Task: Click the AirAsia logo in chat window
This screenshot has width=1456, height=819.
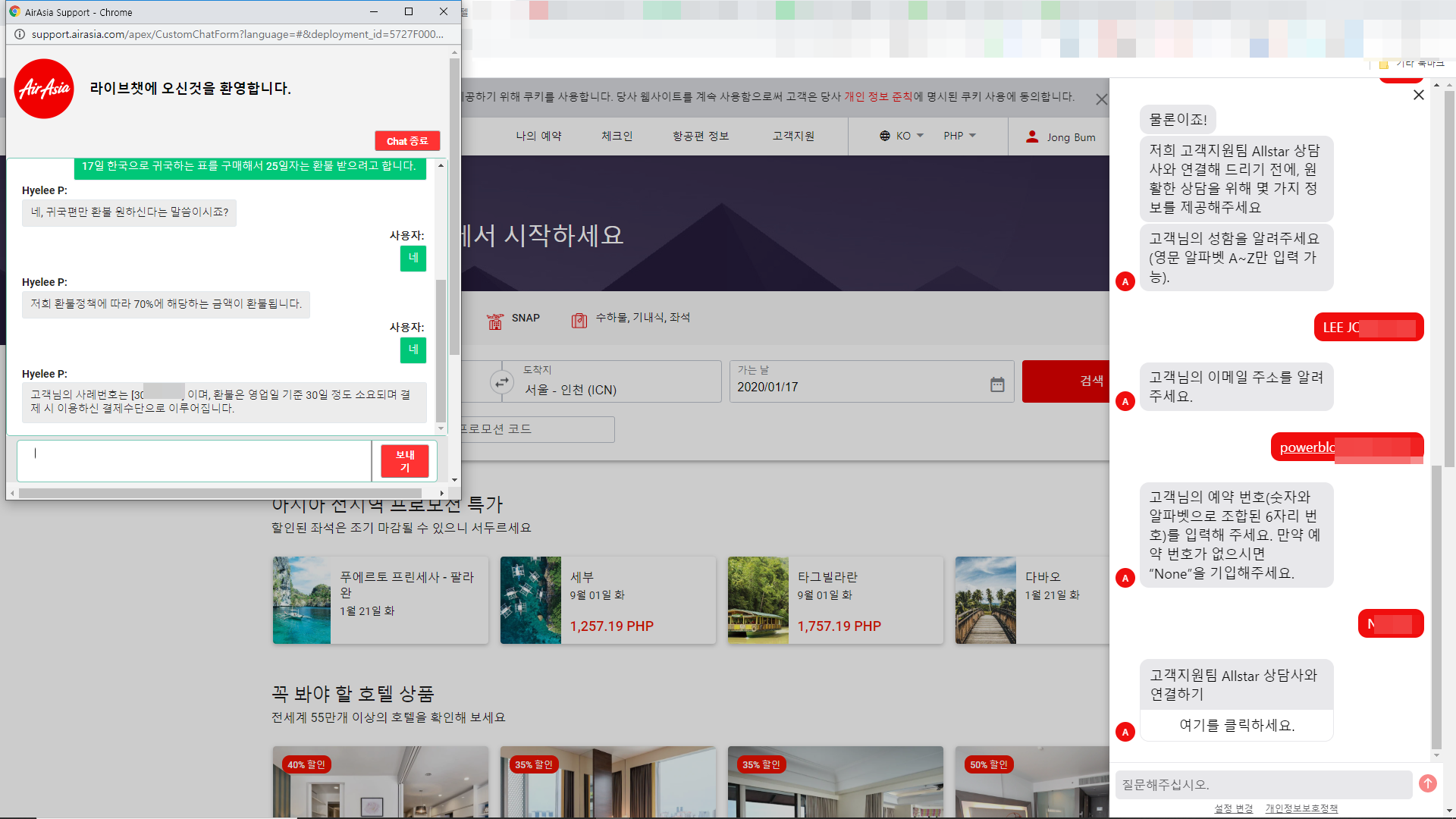Action: (44, 89)
